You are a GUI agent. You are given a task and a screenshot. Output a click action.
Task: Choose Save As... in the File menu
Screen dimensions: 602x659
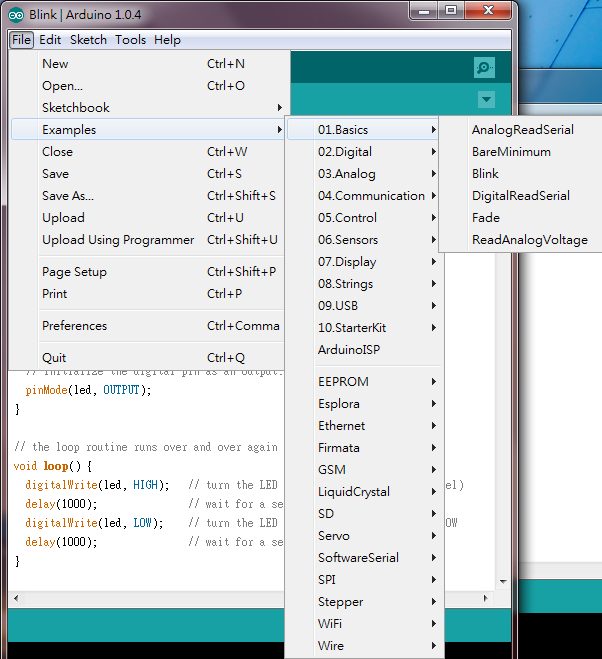tap(148, 195)
